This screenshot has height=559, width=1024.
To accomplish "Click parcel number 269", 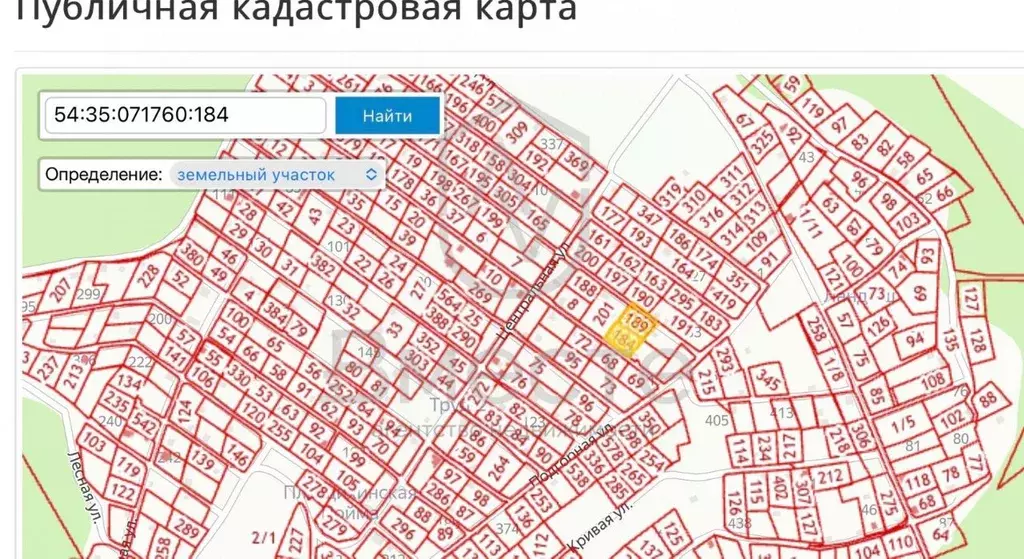I will [x=480, y=294].
